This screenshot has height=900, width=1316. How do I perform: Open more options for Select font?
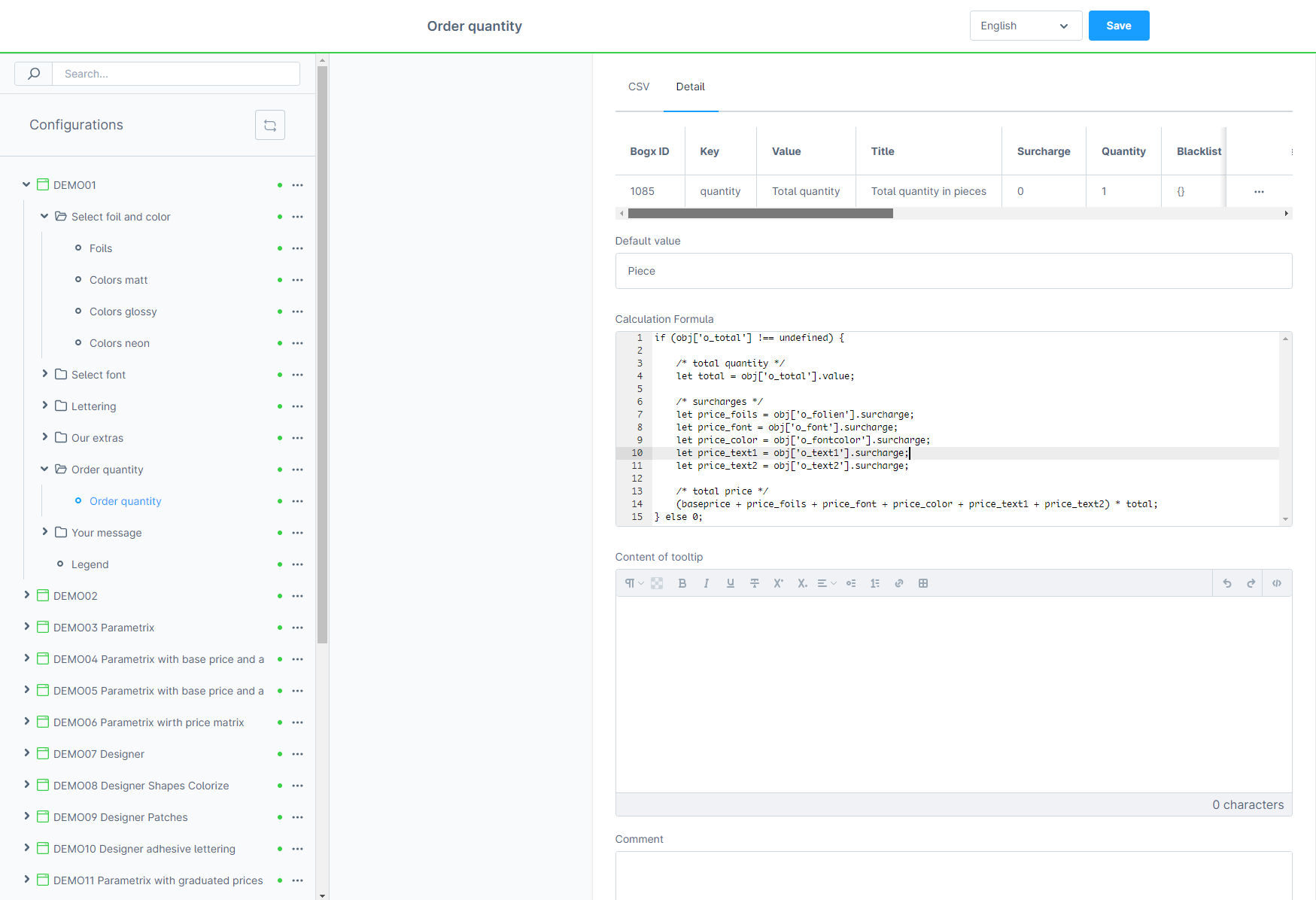point(298,375)
